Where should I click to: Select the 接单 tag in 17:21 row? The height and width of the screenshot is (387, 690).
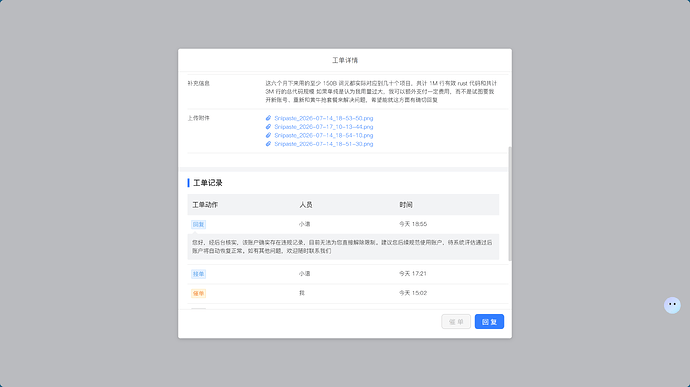tap(198, 274)
